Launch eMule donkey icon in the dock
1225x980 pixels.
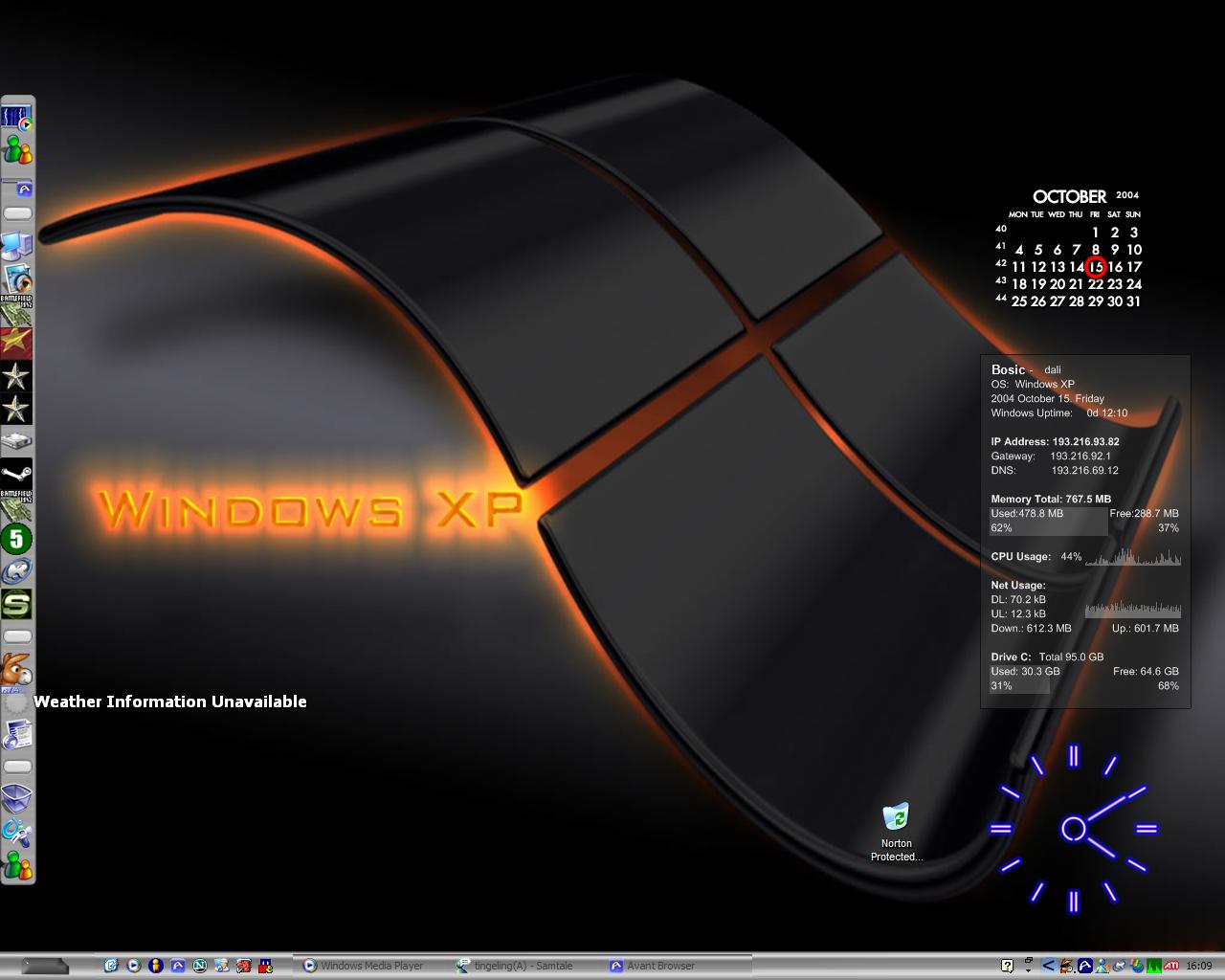coord(16,668)
